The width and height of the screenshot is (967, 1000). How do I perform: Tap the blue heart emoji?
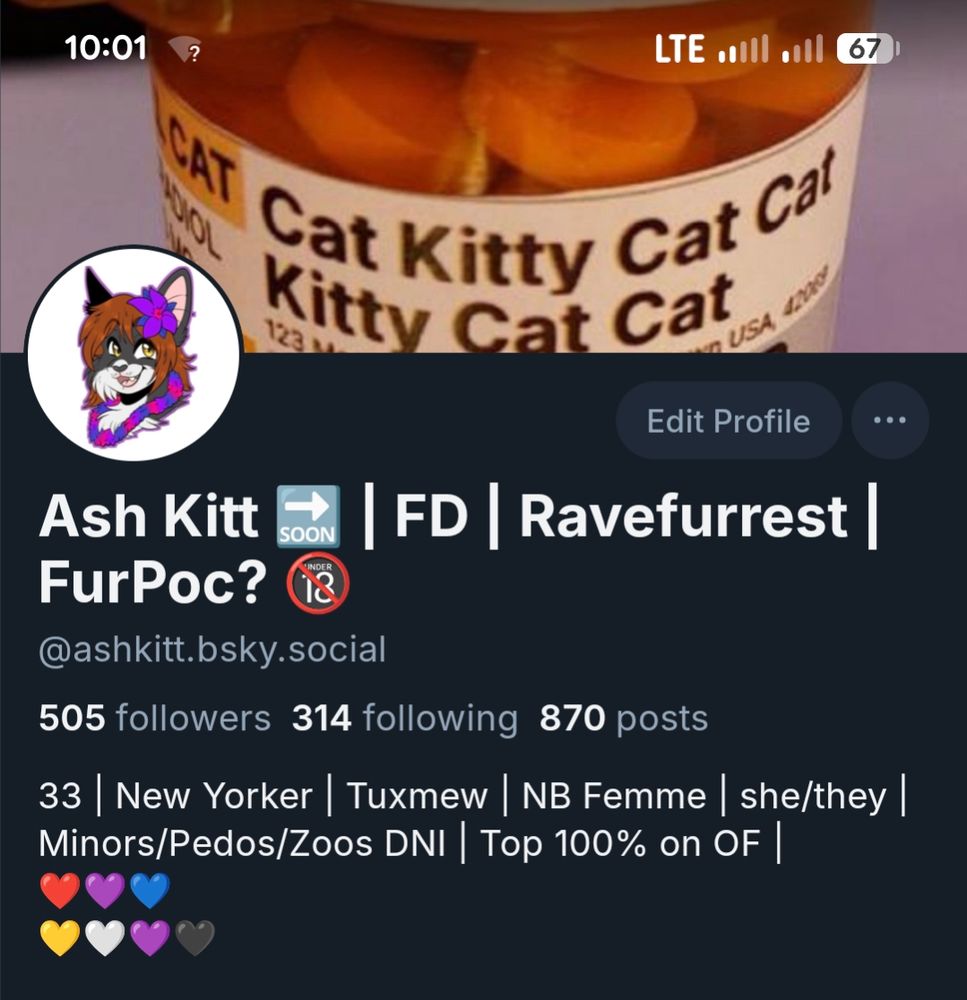pos(150,890)
